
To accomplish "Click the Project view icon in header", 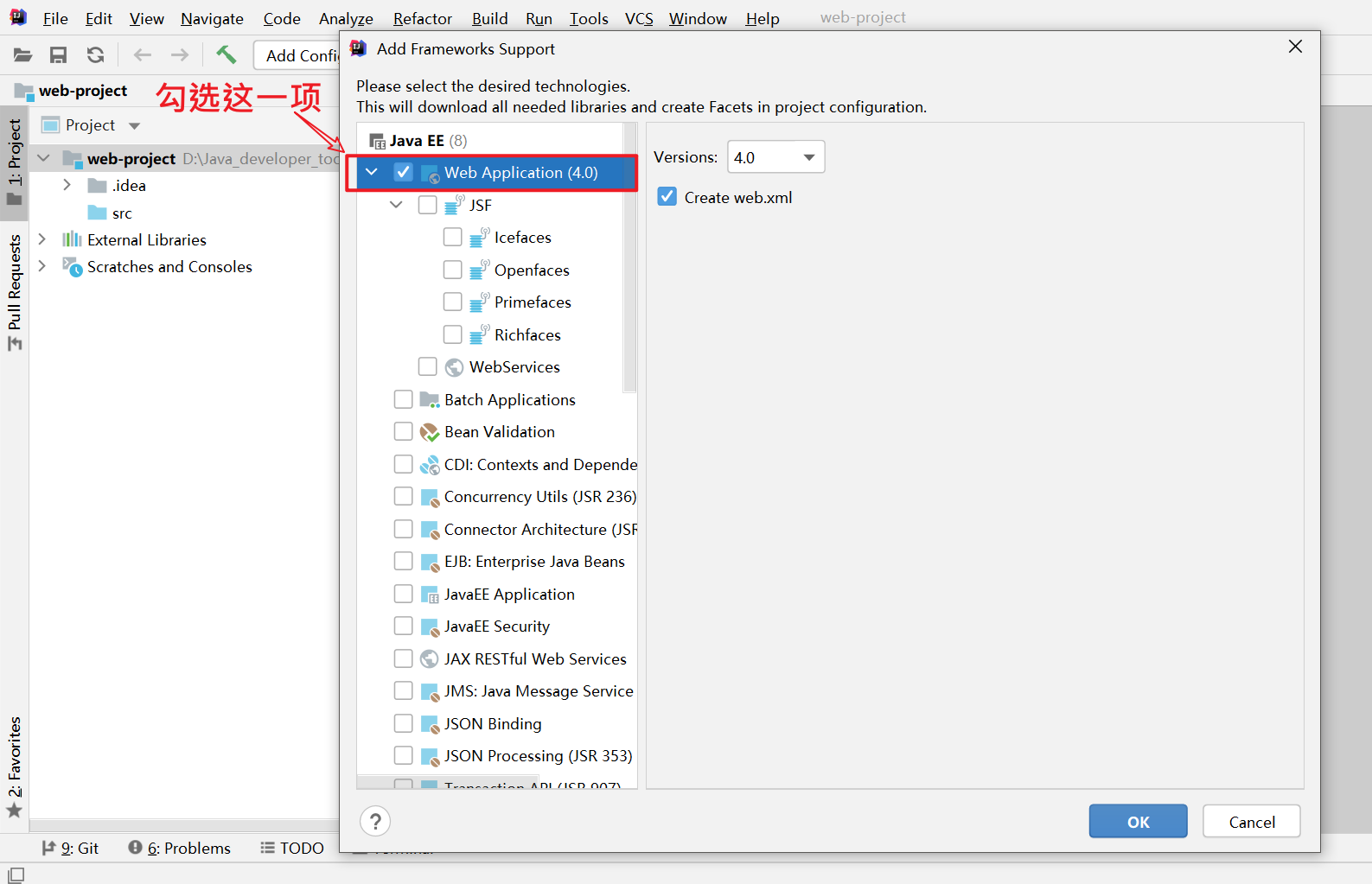I will pyautogui.click(x=51, y=124).
